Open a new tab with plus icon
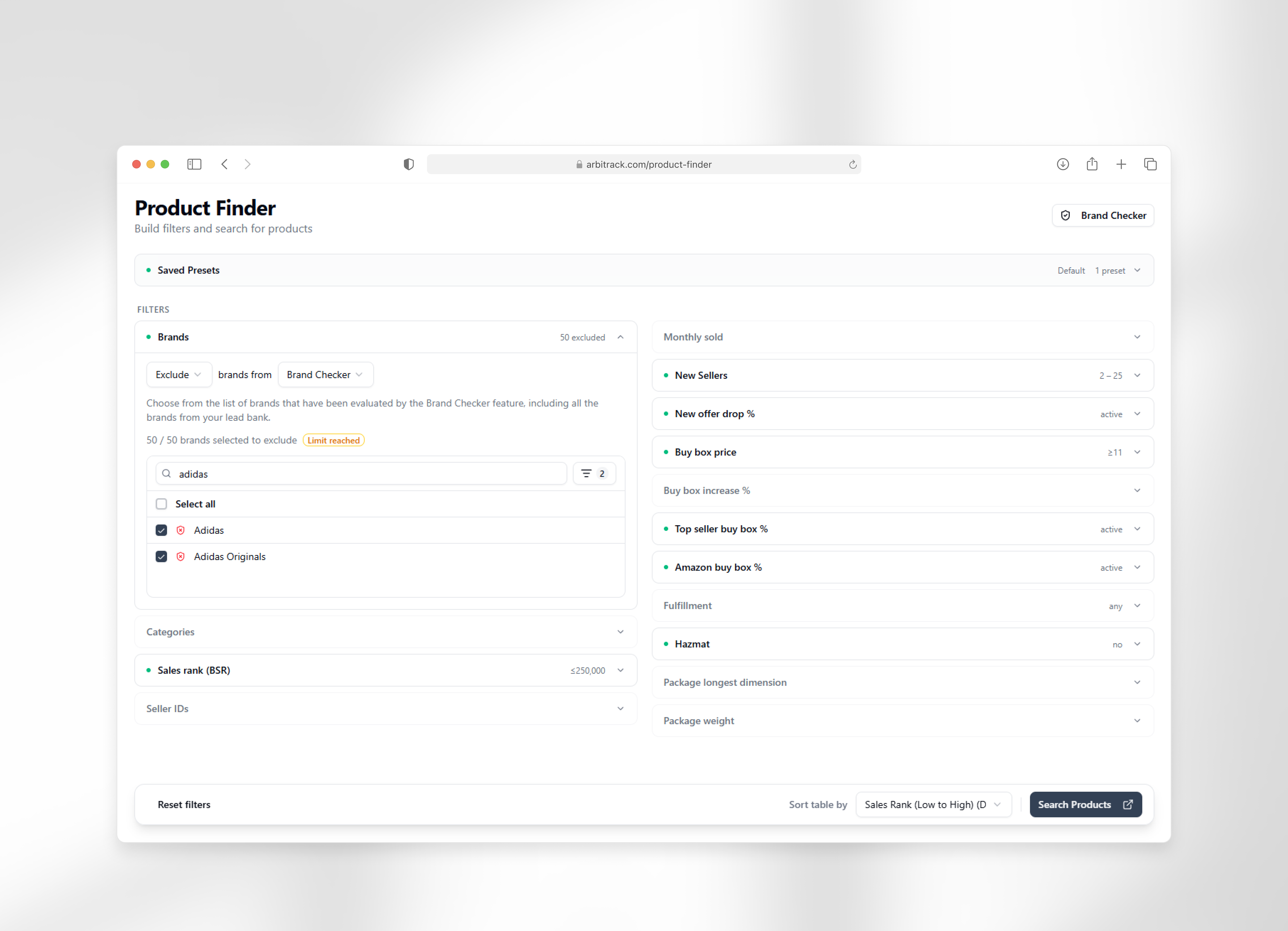The height and width of the screenshot is (931, 1288). click(1121, 164)
